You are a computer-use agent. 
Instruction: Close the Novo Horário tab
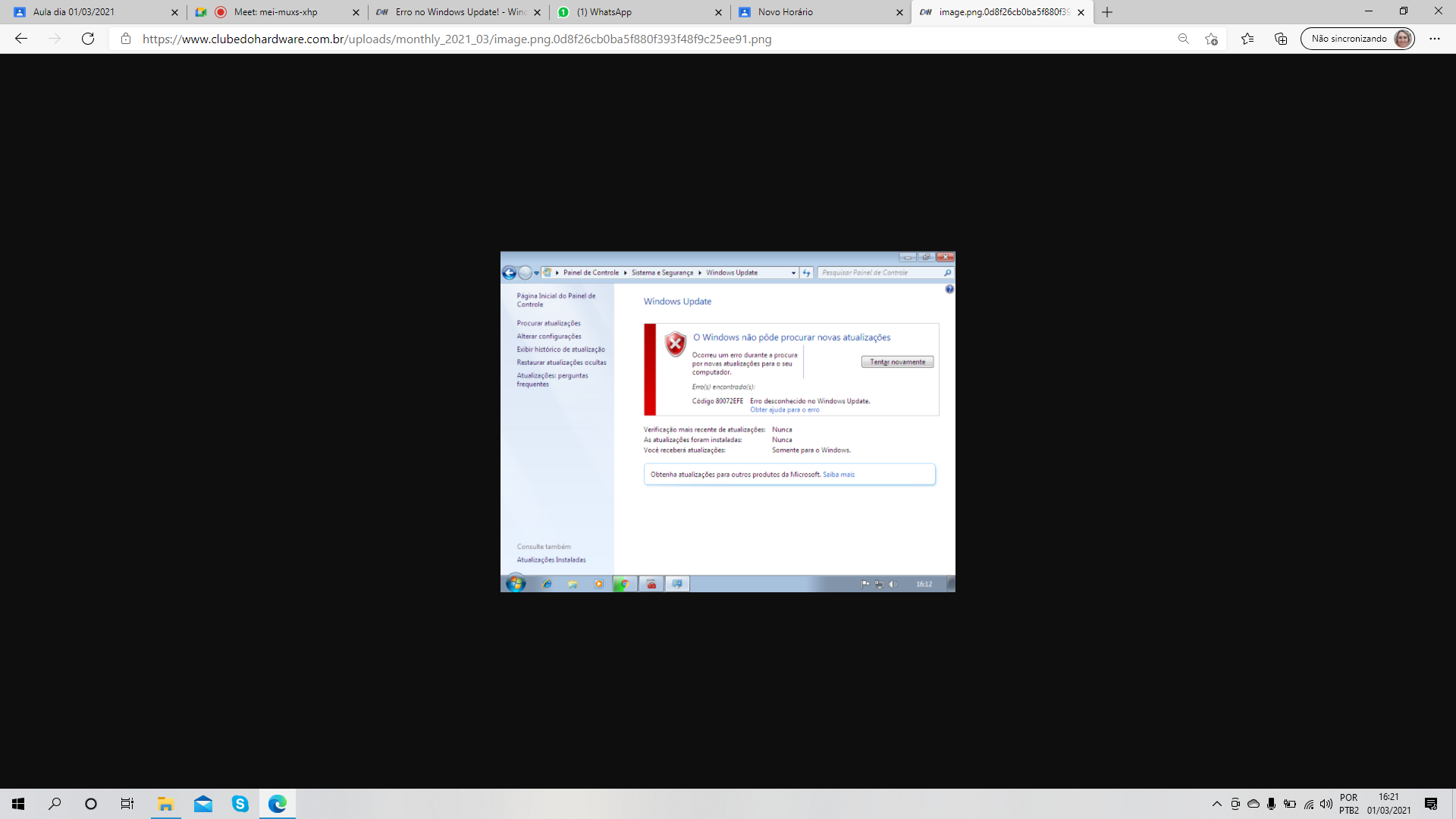pos(899,12)
